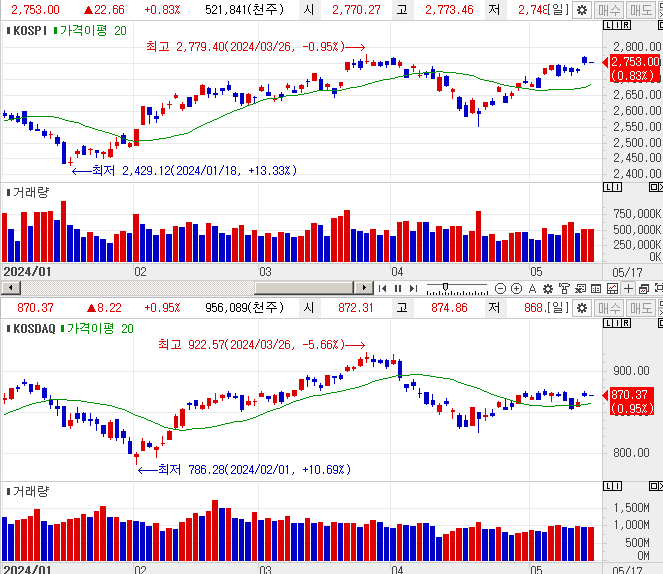Open the multi-chart window icon
This screenshot has width=663, height=574.
tap(644, 289)
